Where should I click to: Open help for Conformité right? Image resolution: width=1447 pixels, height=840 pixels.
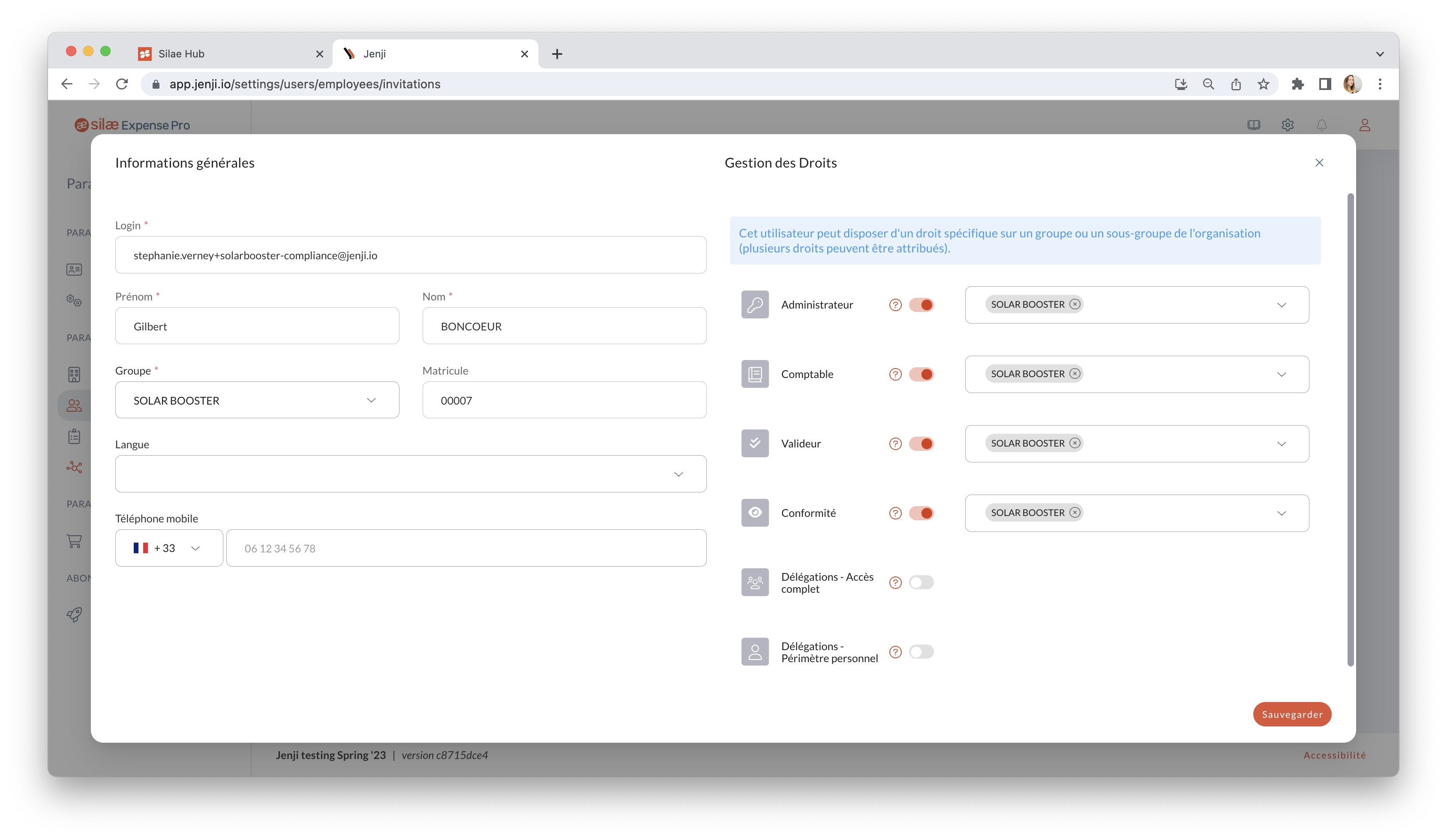tap(895, 513)
